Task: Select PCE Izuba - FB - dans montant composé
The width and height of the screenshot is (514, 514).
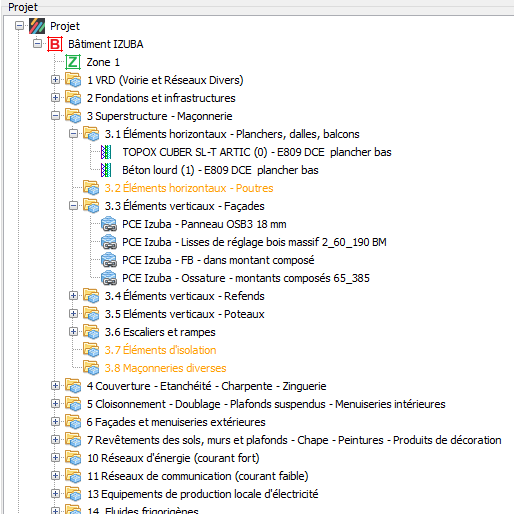Action: point(218,260)
